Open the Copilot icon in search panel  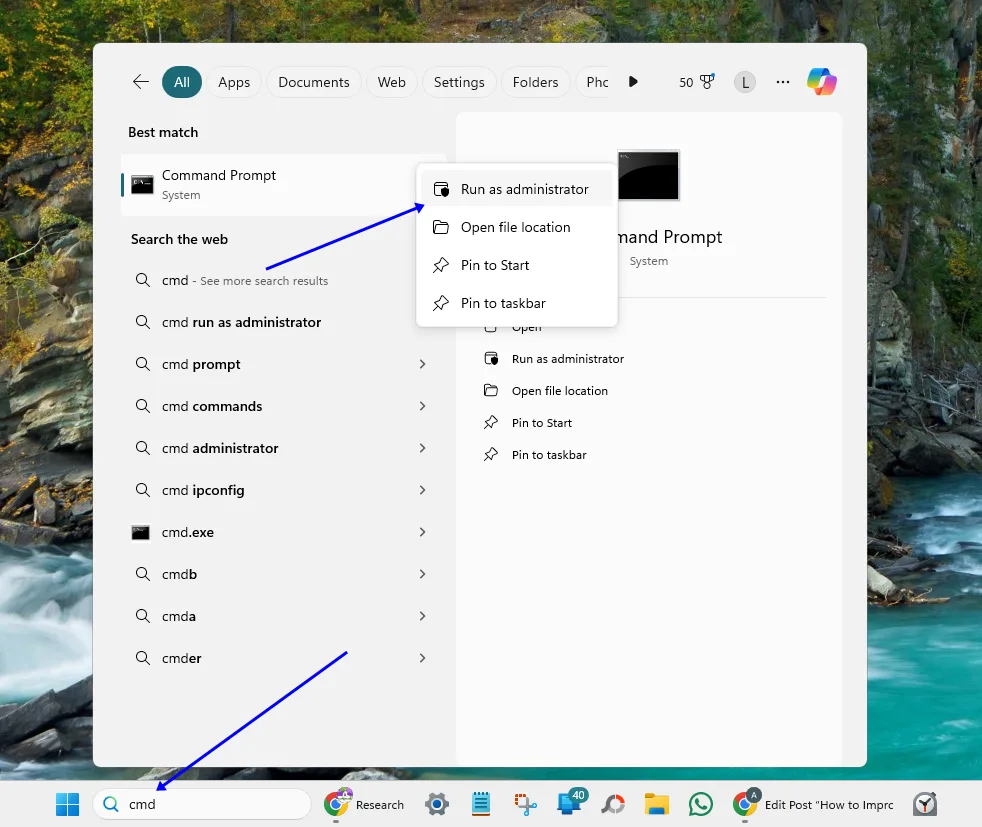tap(822, 82)
